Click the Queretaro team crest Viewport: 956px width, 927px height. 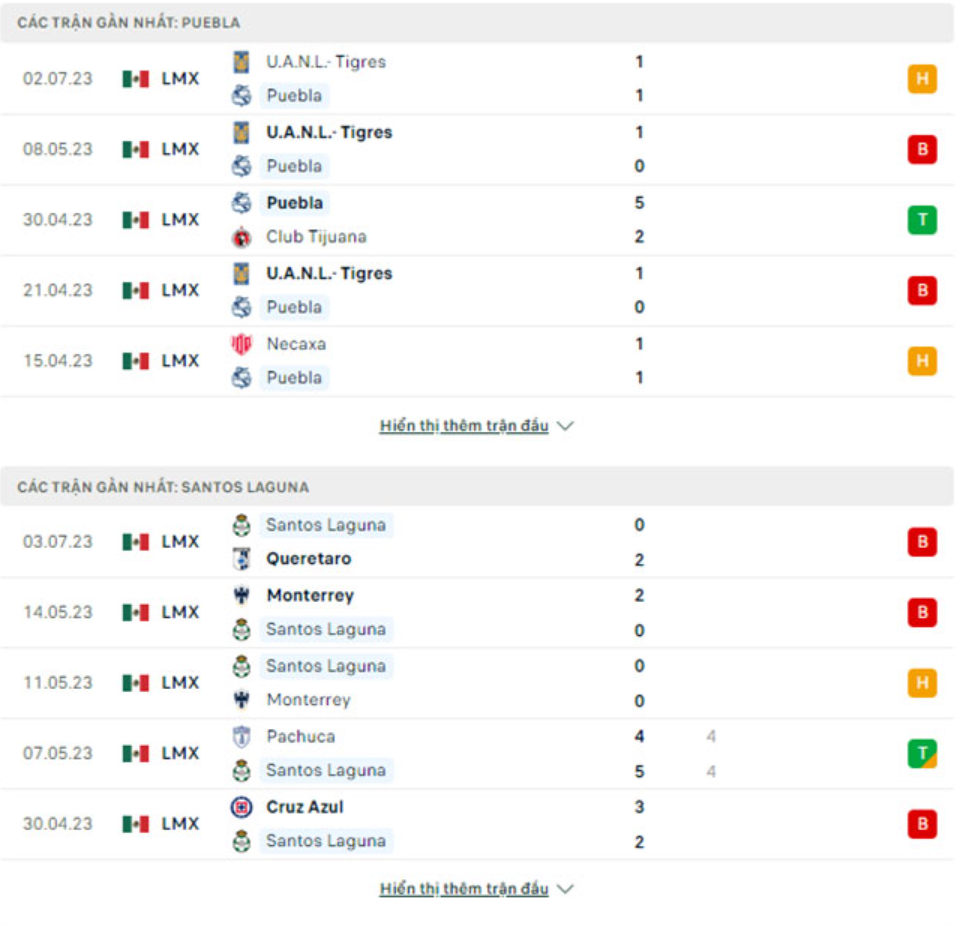(241, 559)
